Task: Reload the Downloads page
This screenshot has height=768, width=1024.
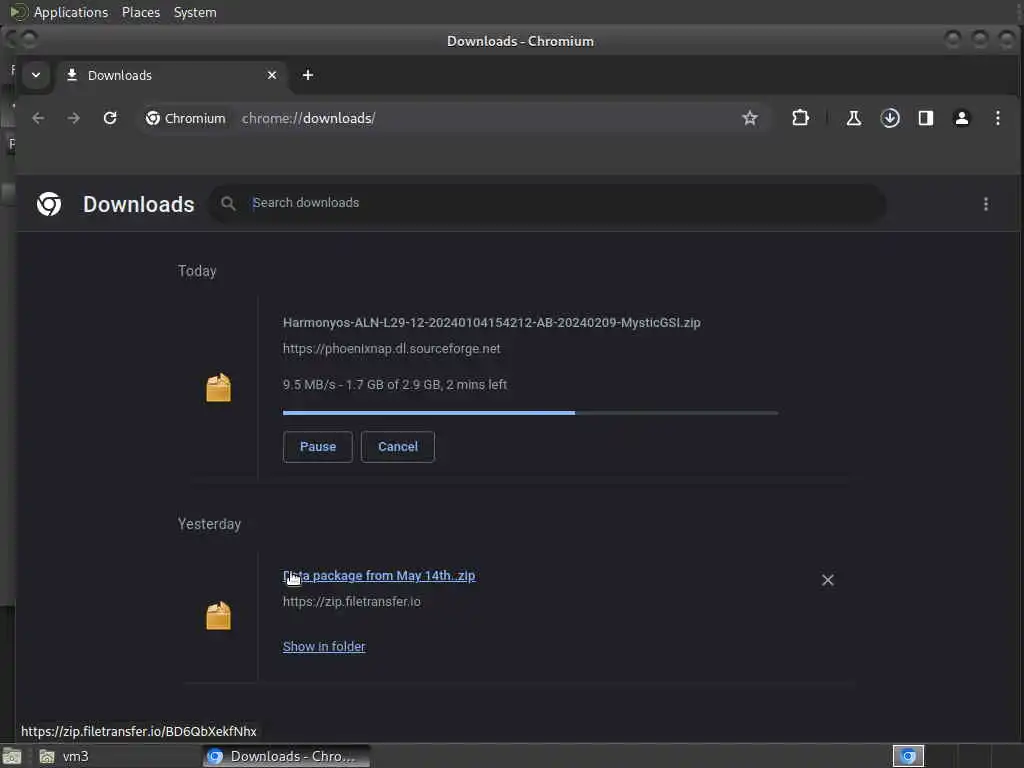Action: click(x=110, y=118)
